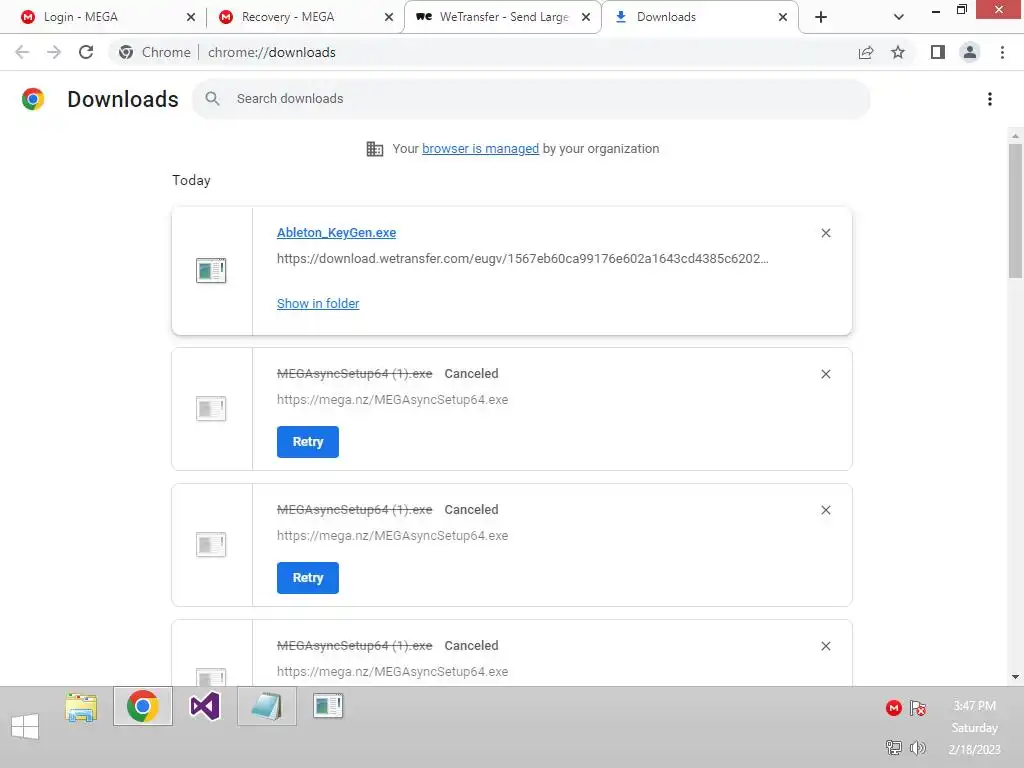The image size is (1024, 768).
Task: Open the profile avatar menu
Action: pyautogui.click(x=970, y=52)
